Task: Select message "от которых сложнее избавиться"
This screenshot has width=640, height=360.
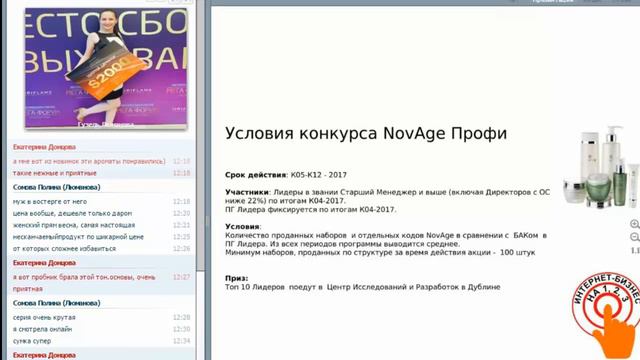Action: click(x=64, y=249)
